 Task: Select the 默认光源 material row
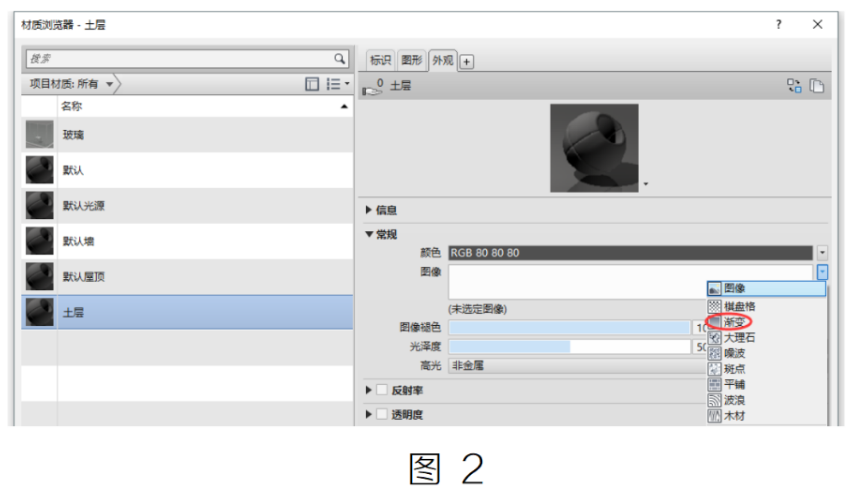pos(187,205)
